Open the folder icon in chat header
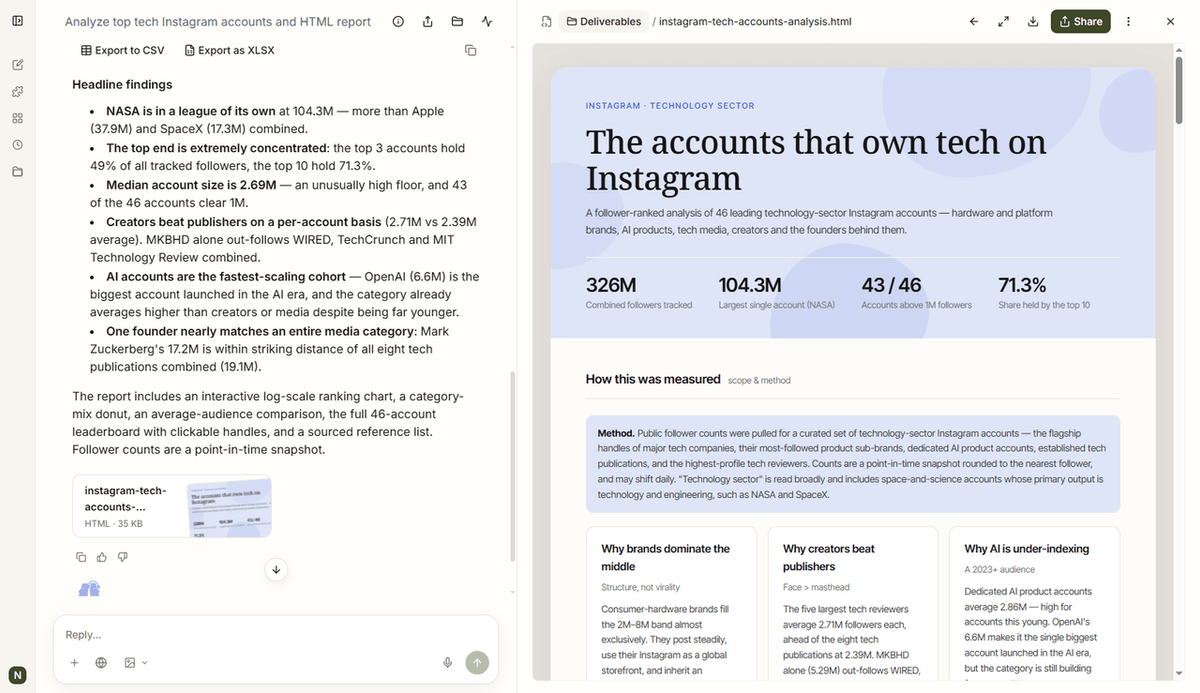Viewport: 1200px width, 693px height. (x=457, y=21)
